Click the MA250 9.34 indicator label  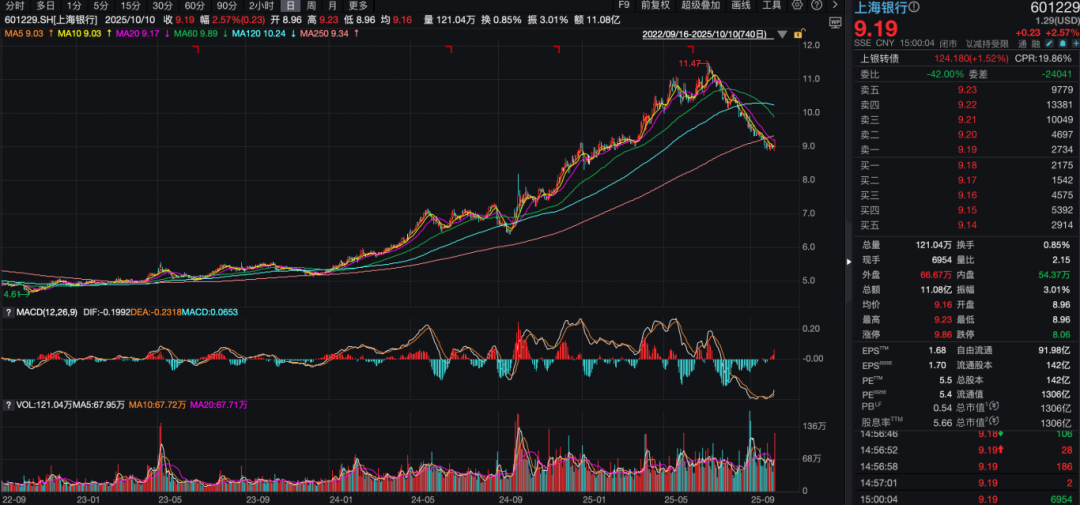pos(322,33)
